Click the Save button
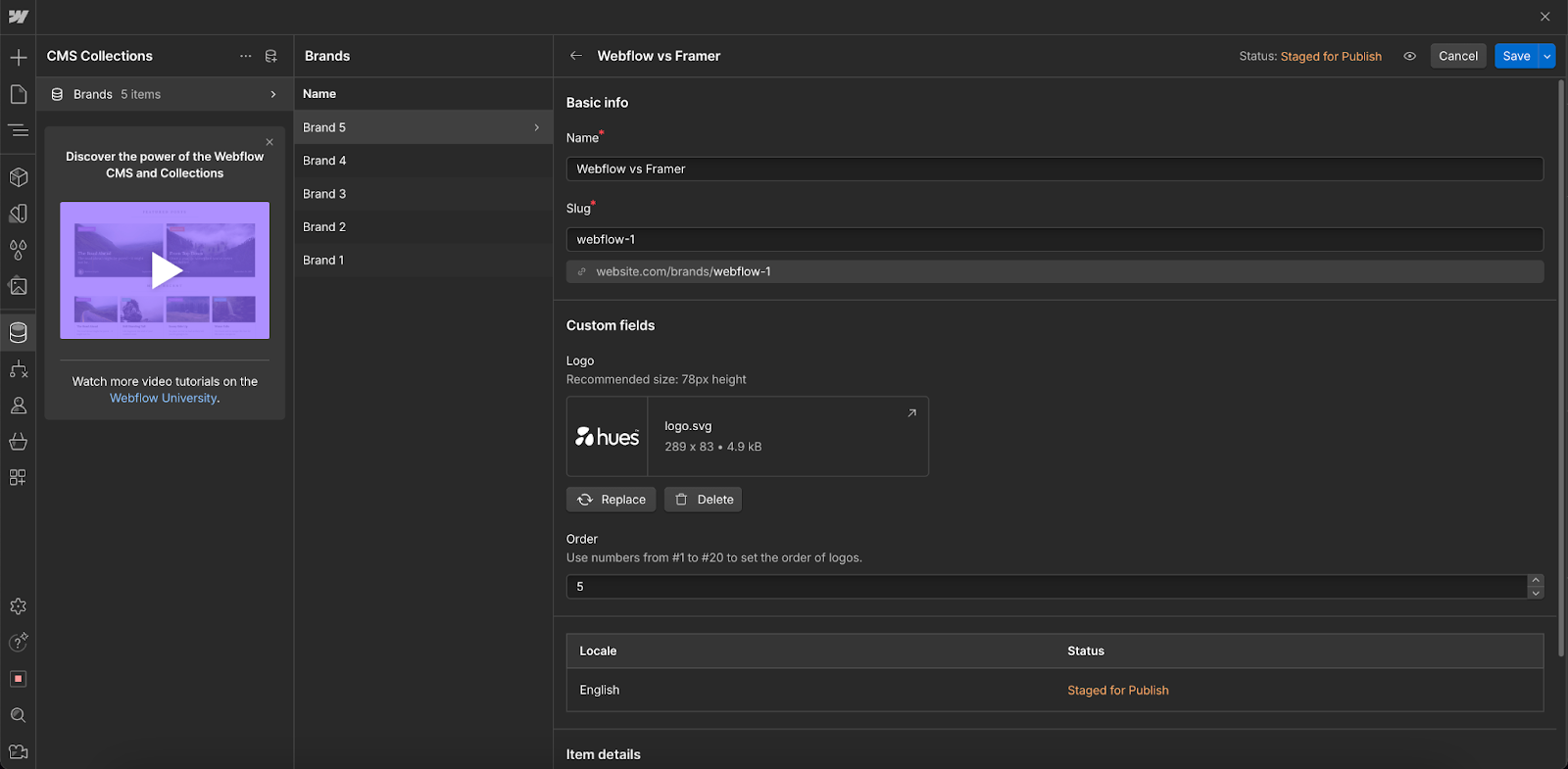 (x=1516, y=56)
